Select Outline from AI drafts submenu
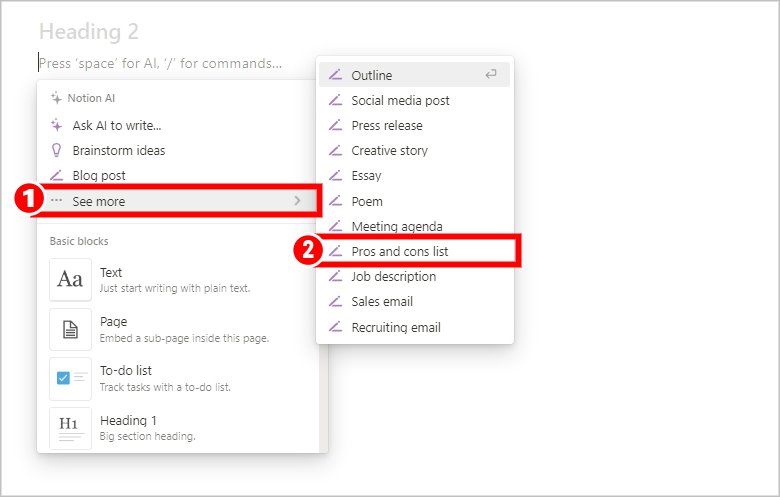The image size is (780, 497). pyautogui.click(x=414, y=75)
